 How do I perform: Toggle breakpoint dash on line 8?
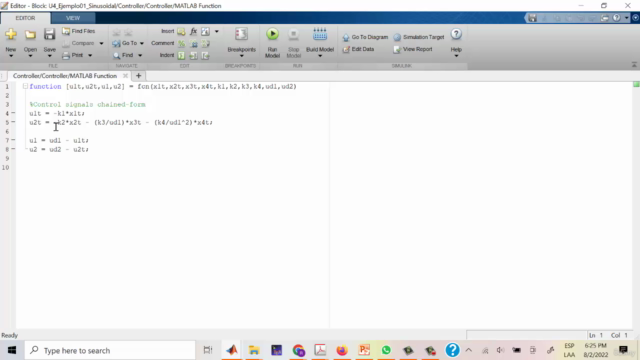(13, 149)
